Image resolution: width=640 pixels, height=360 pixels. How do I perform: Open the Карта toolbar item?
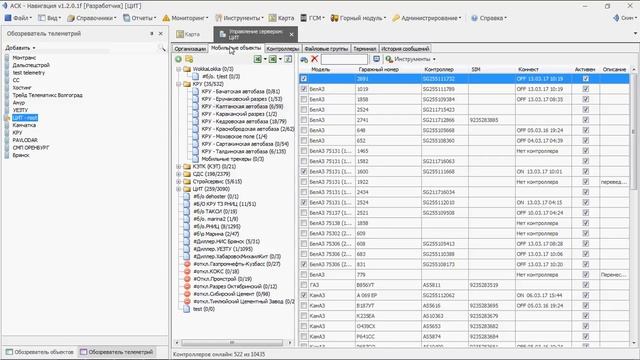pyautogui.click(x=281, y=18)
